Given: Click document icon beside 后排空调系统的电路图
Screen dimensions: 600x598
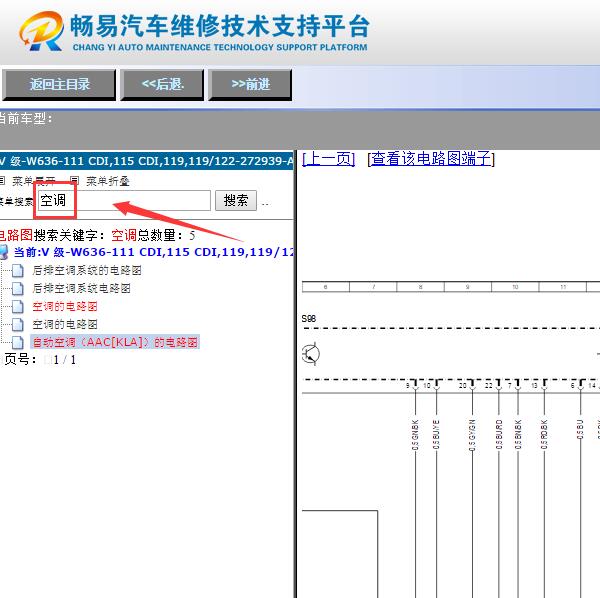Looking at the screenshot, I should (18, 270).
